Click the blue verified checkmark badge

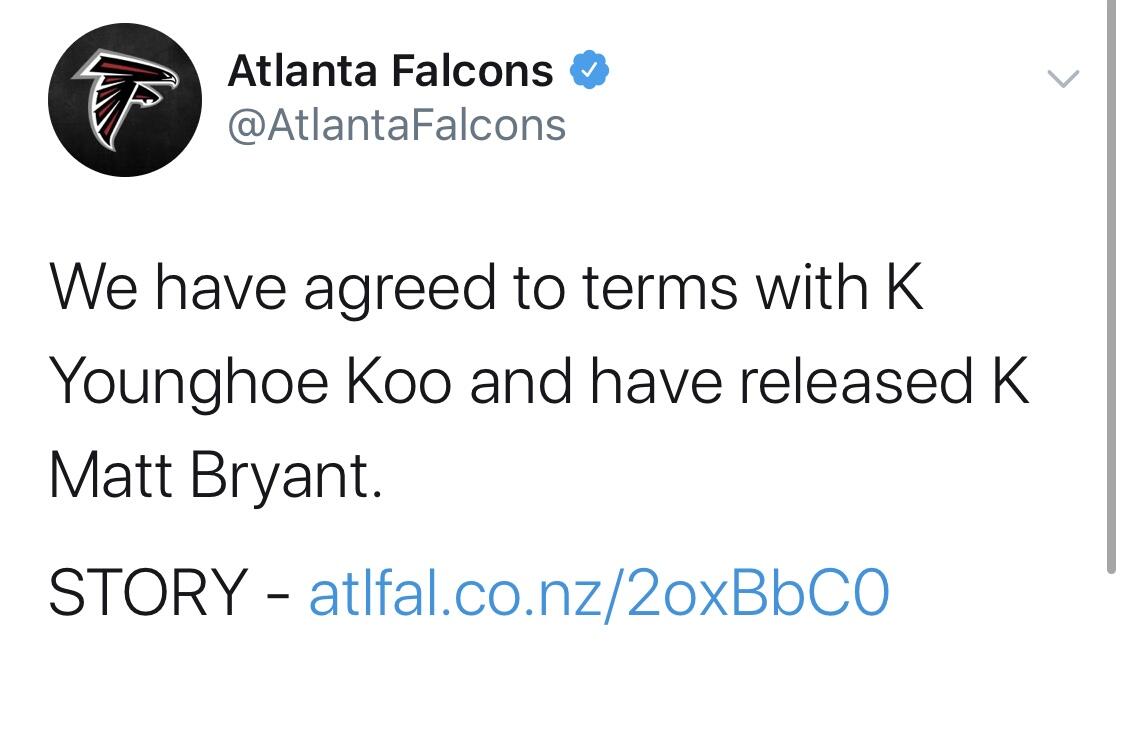(589, 71)
